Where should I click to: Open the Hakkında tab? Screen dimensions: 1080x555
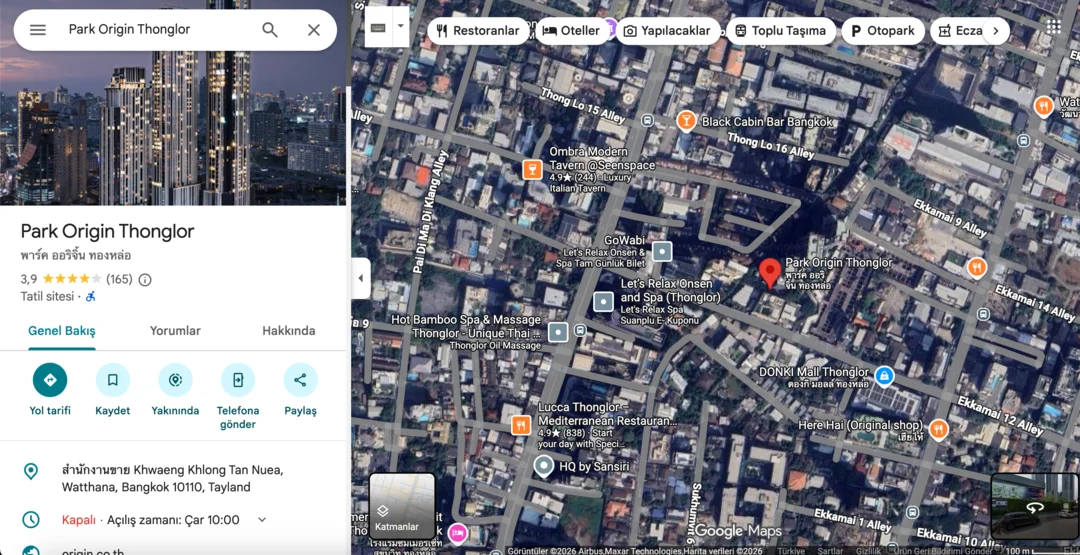click(289, 331)
